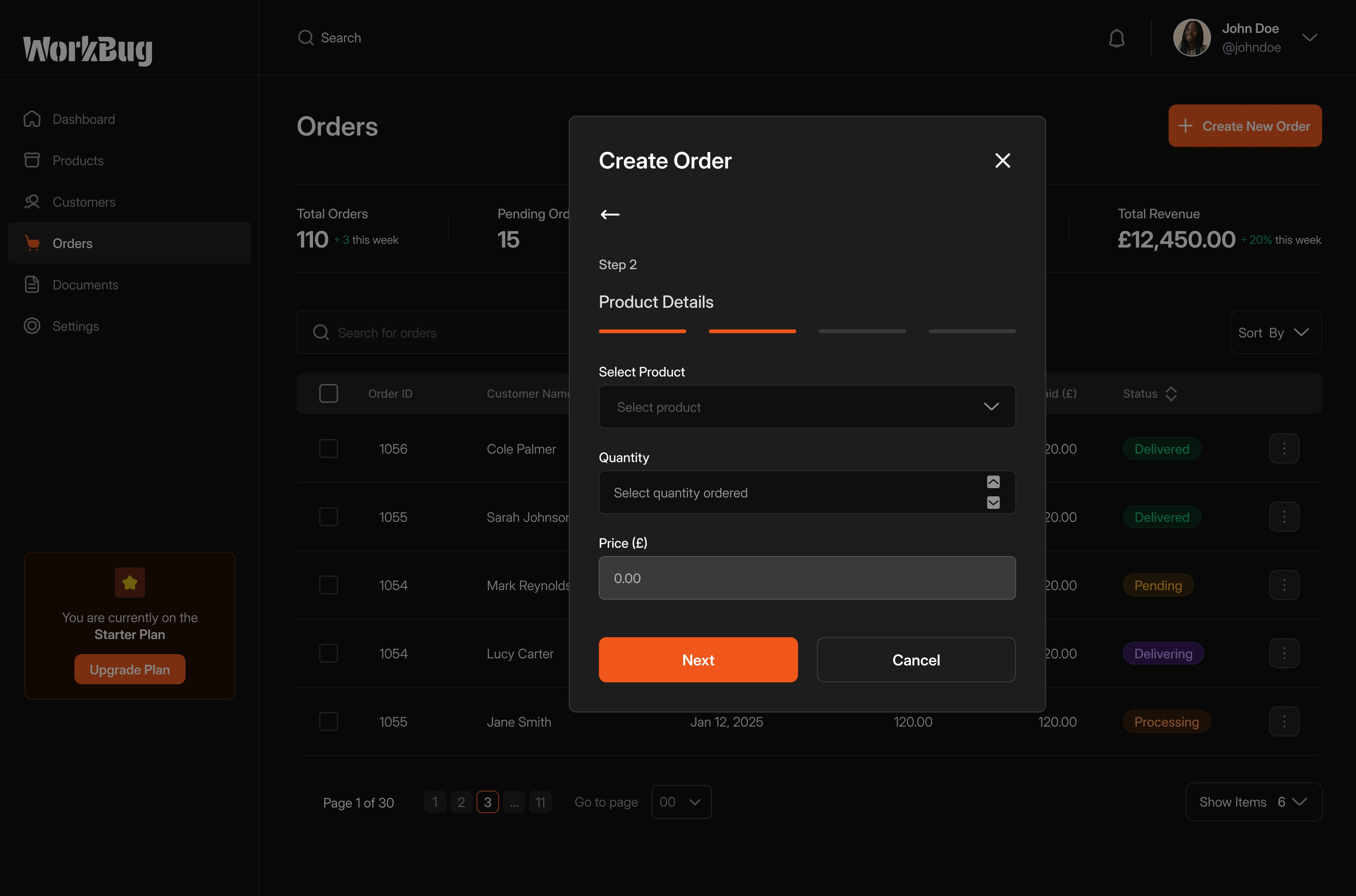The image size is (1356, 896).
Task: Click the Settings gear icon
Action: (x=32, y=326)
